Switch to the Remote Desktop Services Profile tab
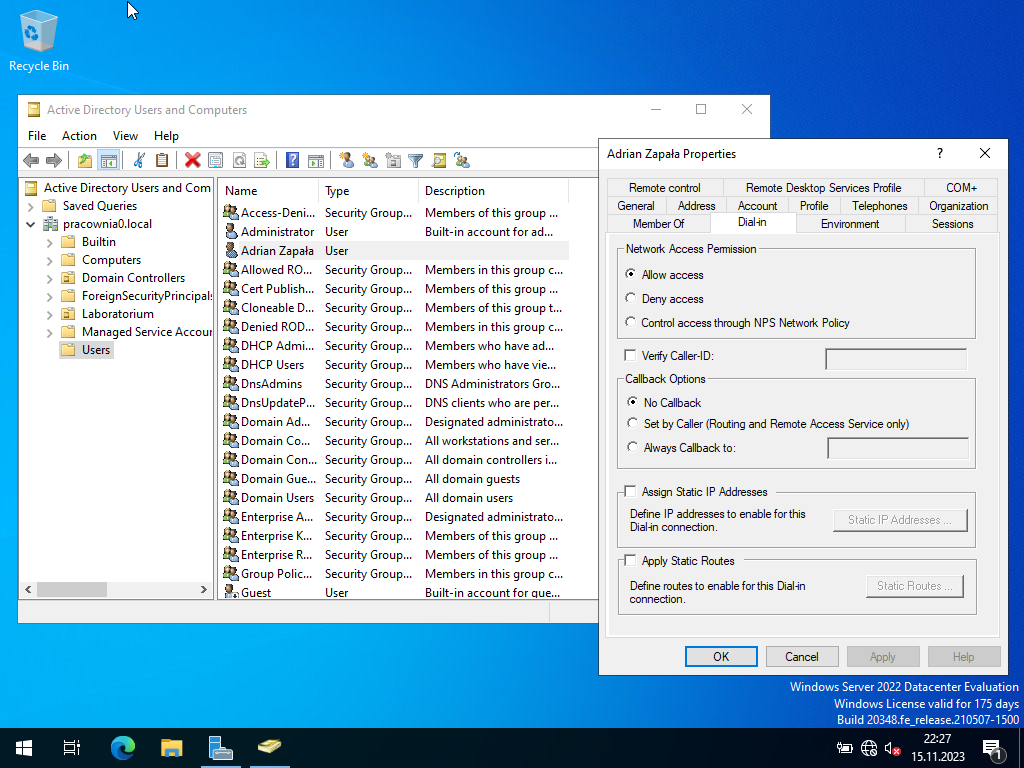 pos(824,187)
